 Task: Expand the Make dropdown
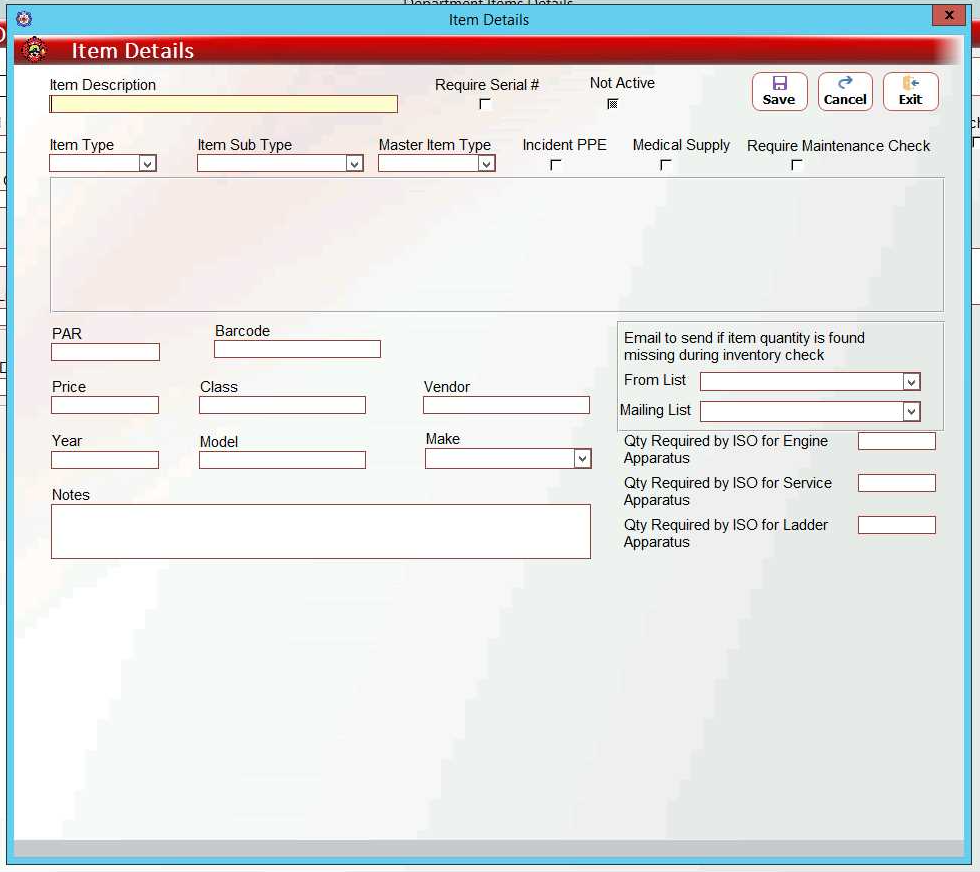pos(582,458)
